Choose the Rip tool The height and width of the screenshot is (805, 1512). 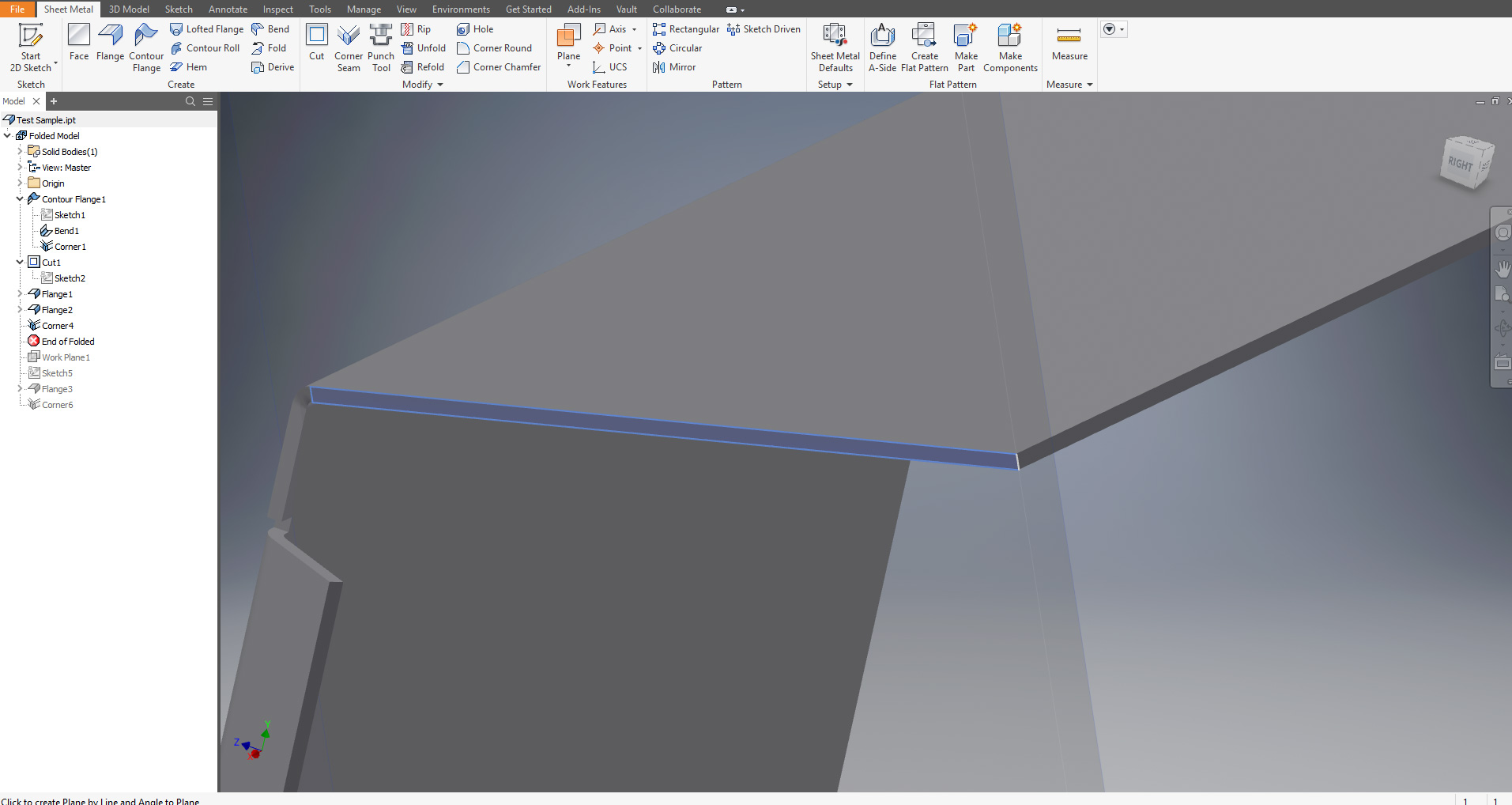tap(417, 29)
